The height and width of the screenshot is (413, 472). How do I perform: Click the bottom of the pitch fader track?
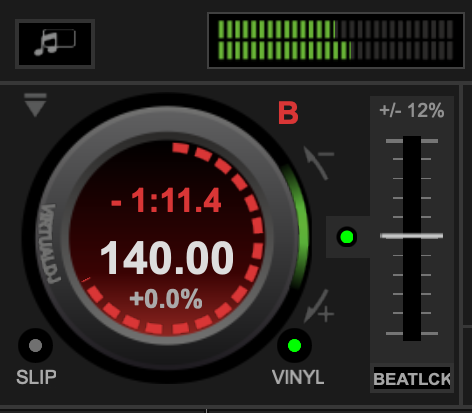coord(412,333)
